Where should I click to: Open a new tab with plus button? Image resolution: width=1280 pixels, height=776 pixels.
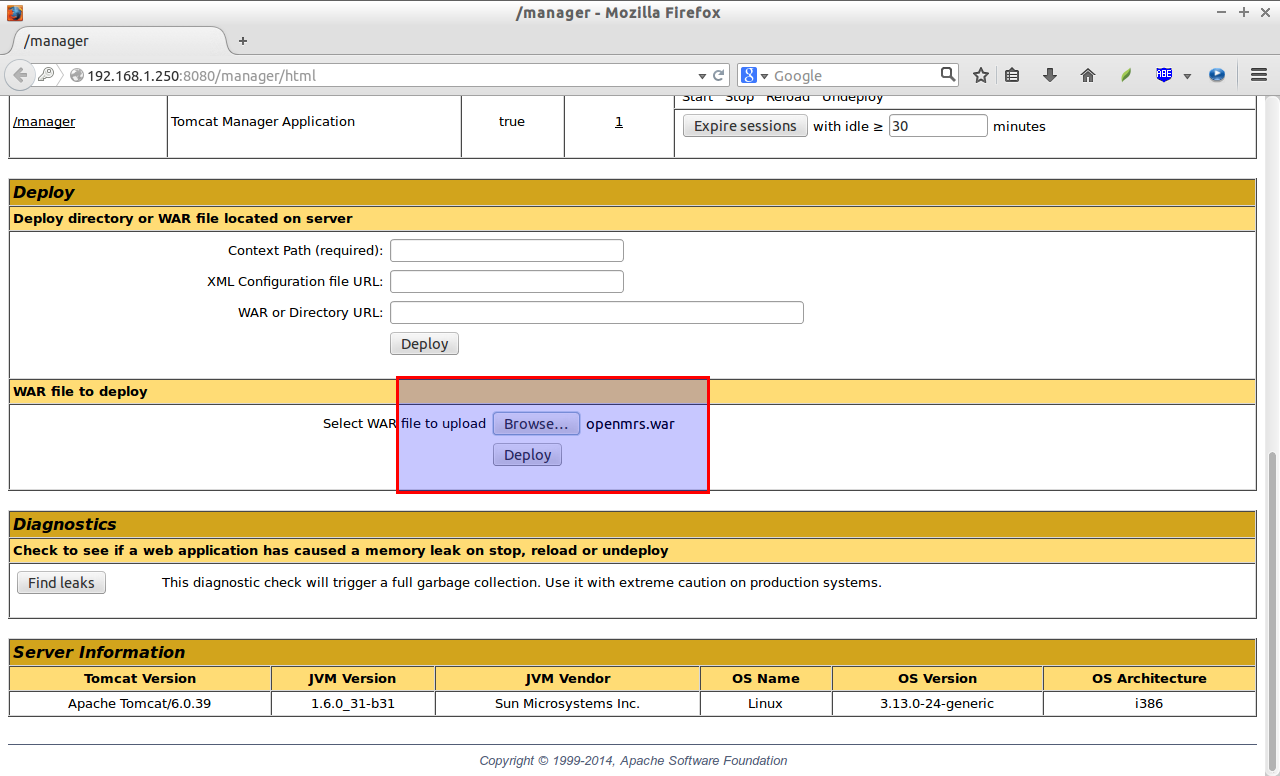tap(243, 41)
